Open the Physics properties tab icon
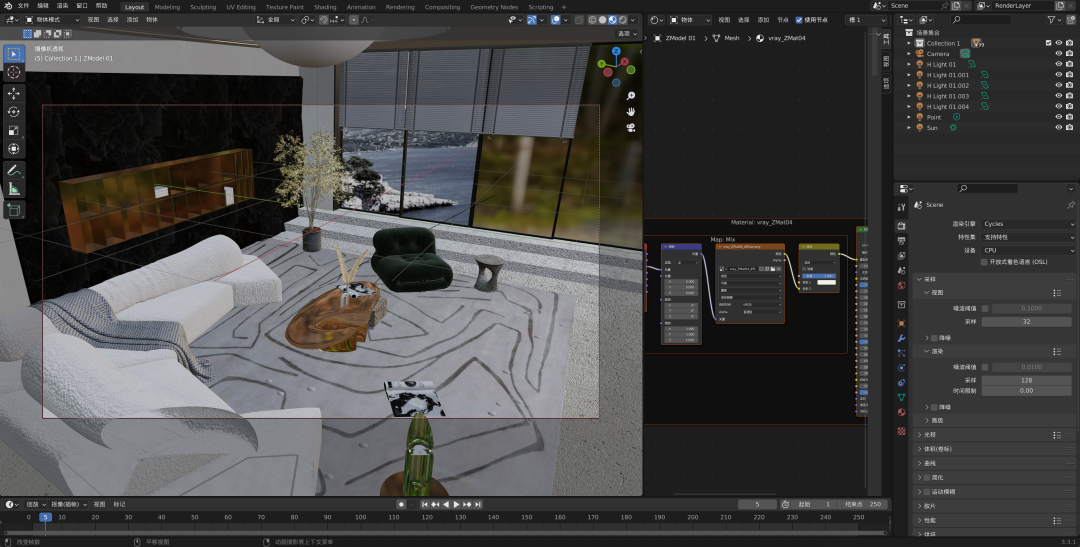The width and height of the screenshot is (1080, 547). click(x=902, y=368)
